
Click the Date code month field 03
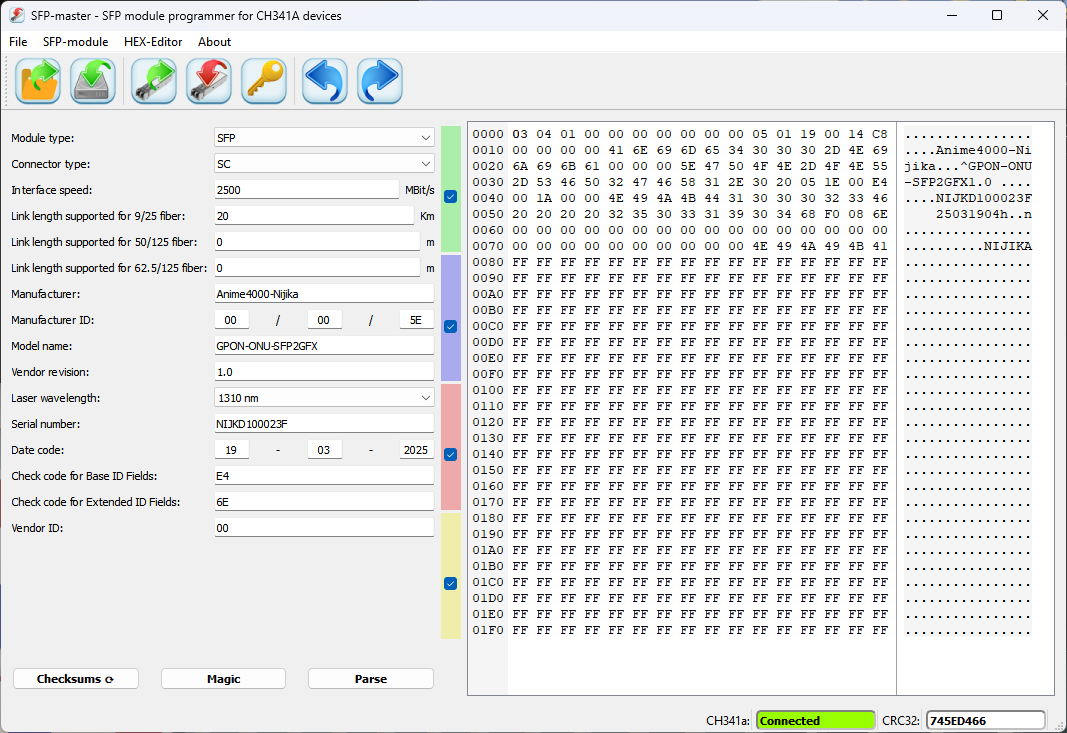point(324,450)
